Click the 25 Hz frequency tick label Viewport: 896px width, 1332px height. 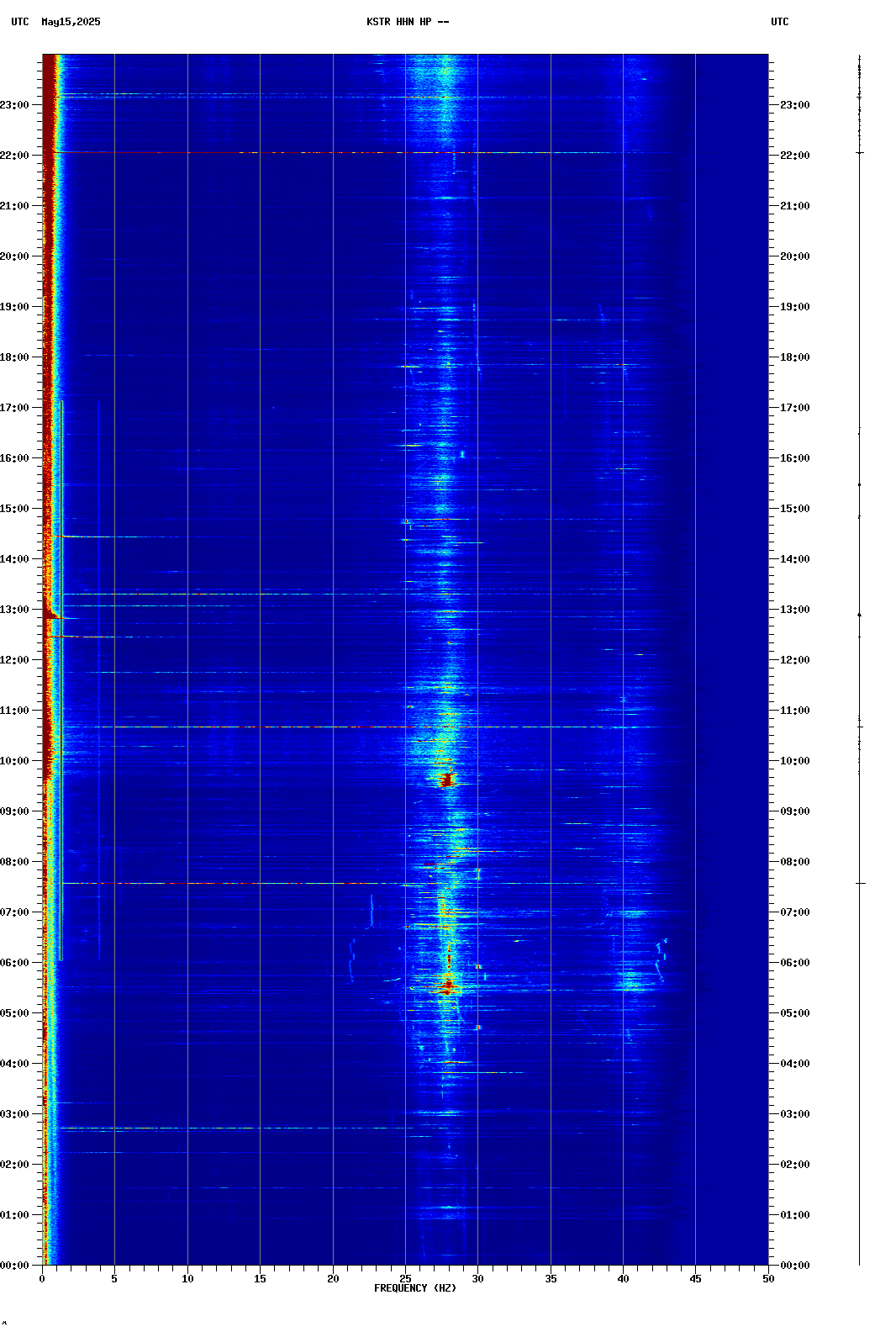point(405,1279)
